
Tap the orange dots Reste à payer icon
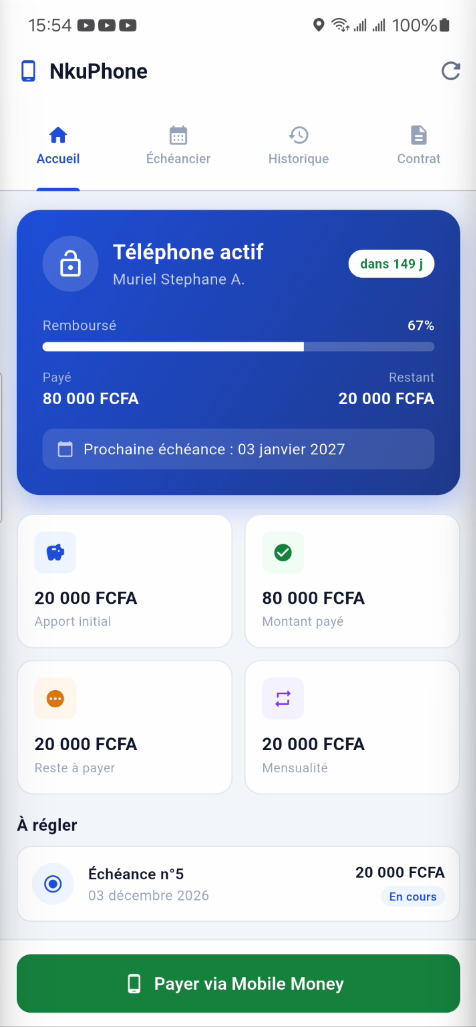pyautogui.click(x=55, y=698)
